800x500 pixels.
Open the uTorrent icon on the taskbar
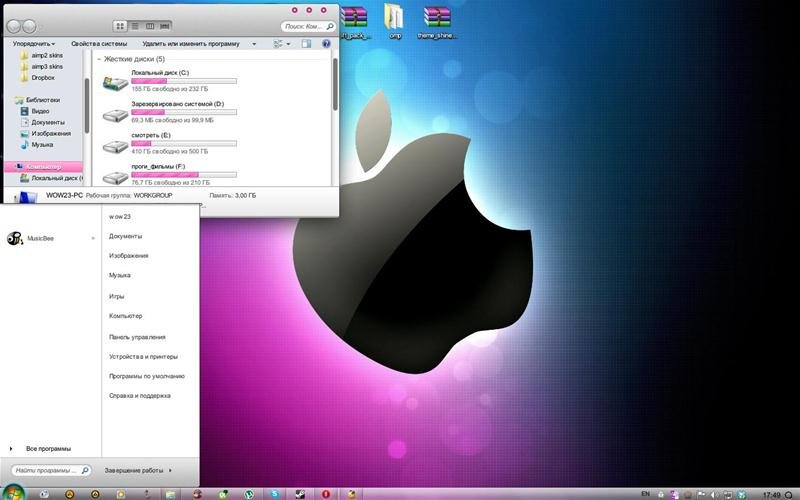[x=249, y=494]
